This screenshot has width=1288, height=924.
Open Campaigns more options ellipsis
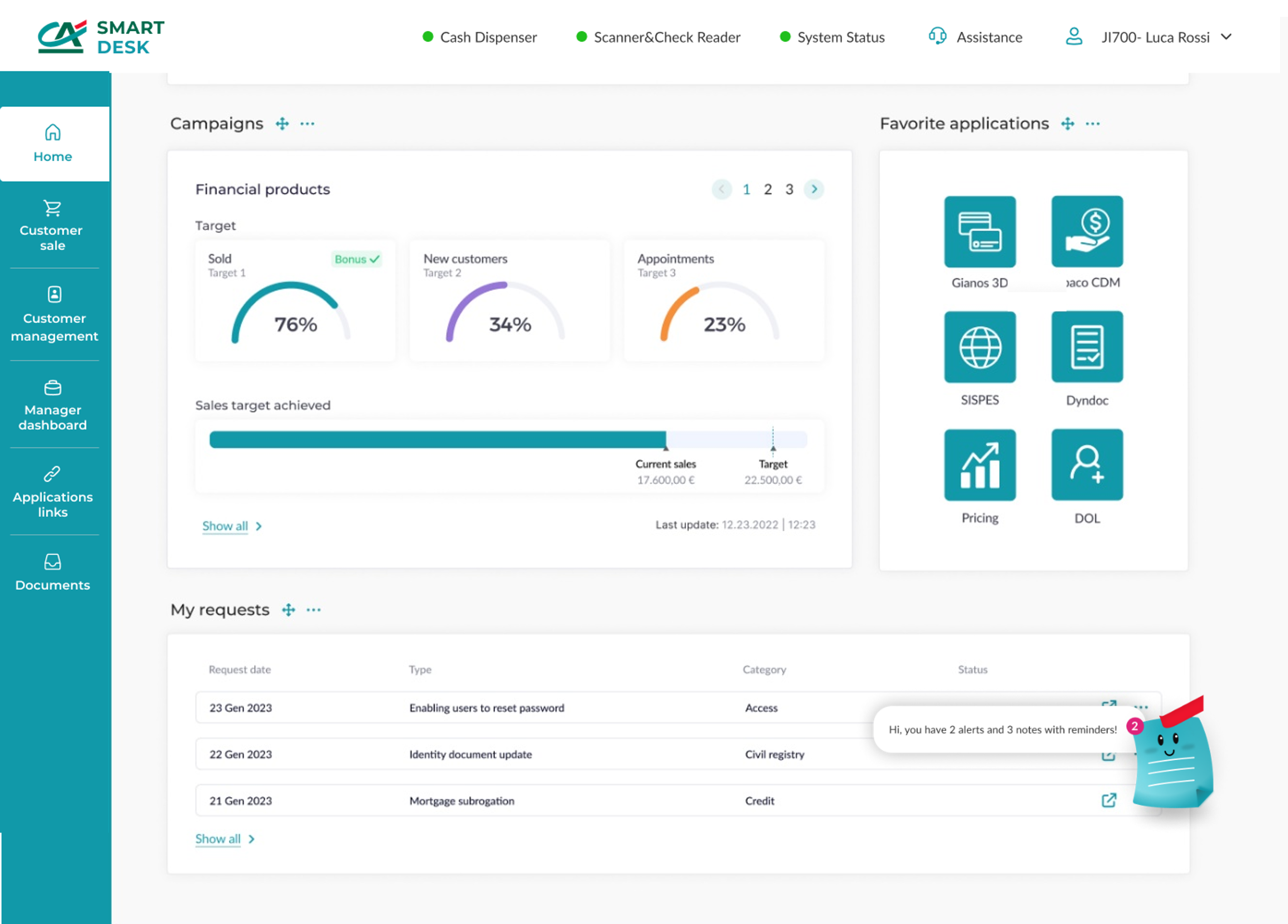pos(307,124)
